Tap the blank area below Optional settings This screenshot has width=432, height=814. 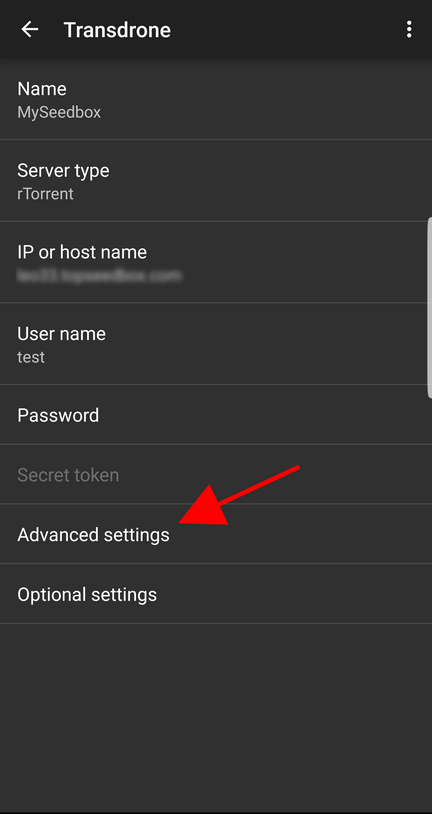(x=216, y=716)
